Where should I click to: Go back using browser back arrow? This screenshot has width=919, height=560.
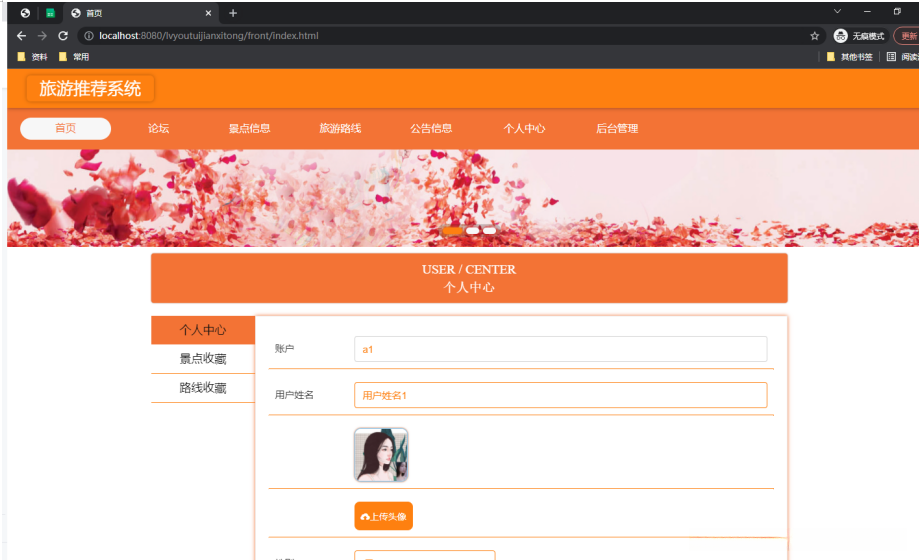[22, 36]
